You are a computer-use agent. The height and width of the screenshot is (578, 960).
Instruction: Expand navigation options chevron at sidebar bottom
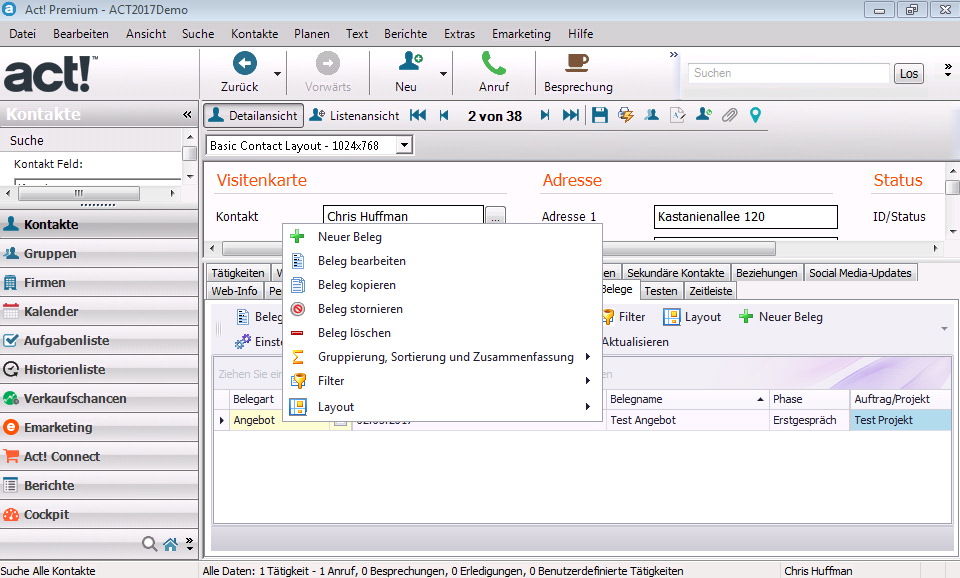point(190,544)
